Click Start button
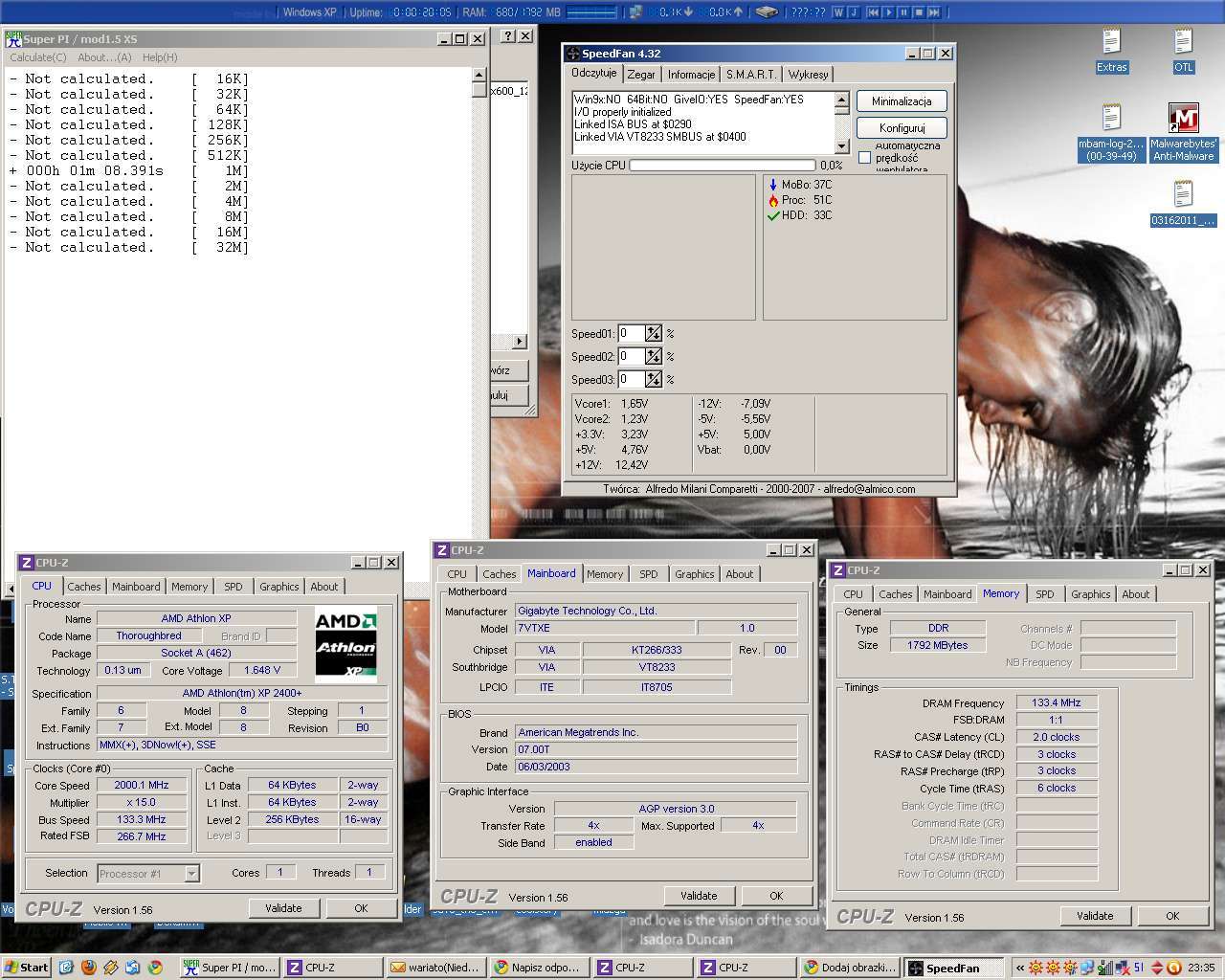This screenshot has width=1225, height=980. pos(26,968)
